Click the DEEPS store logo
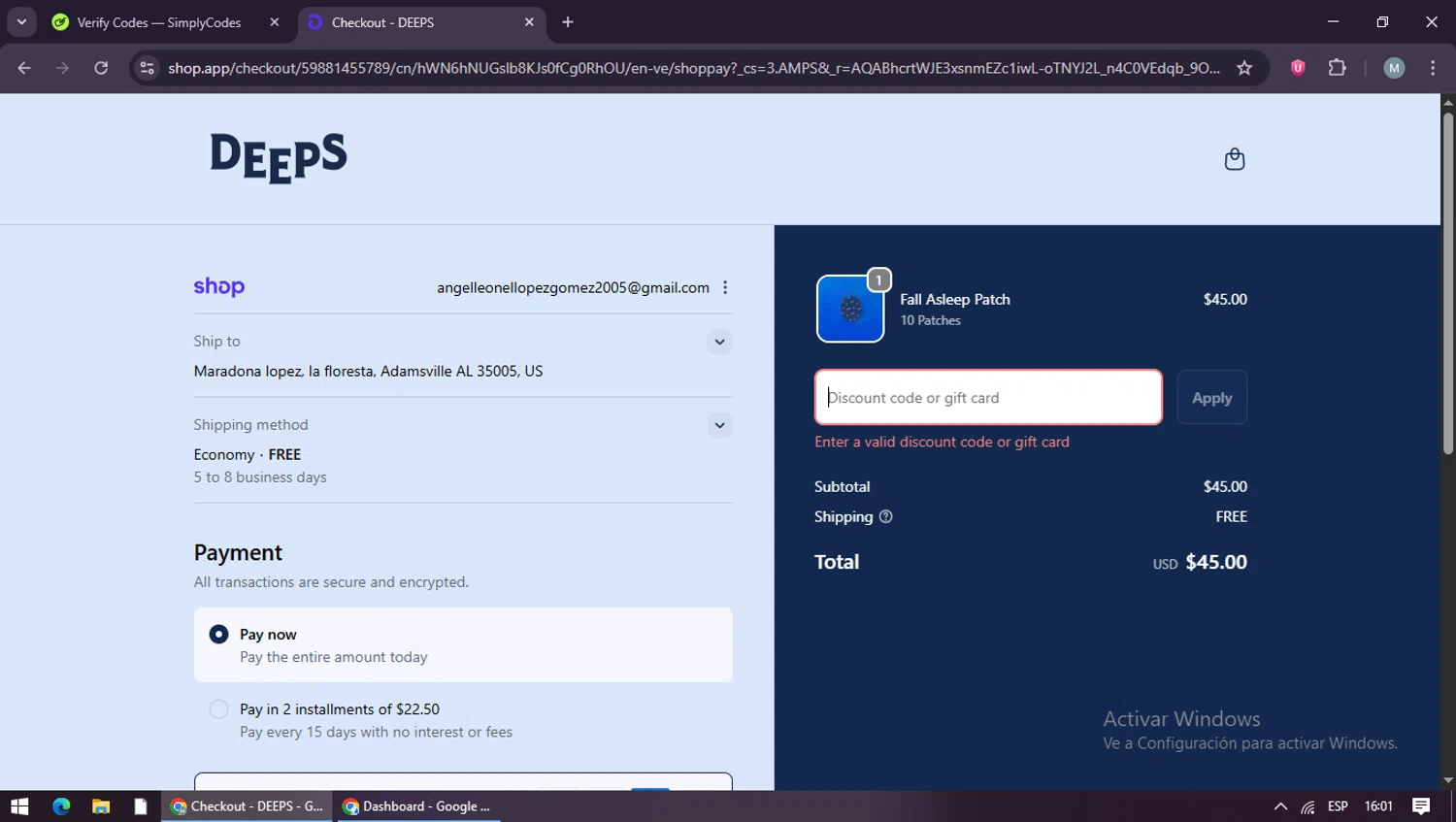Viewport: 1456px width, 822px height. (279, 158)
